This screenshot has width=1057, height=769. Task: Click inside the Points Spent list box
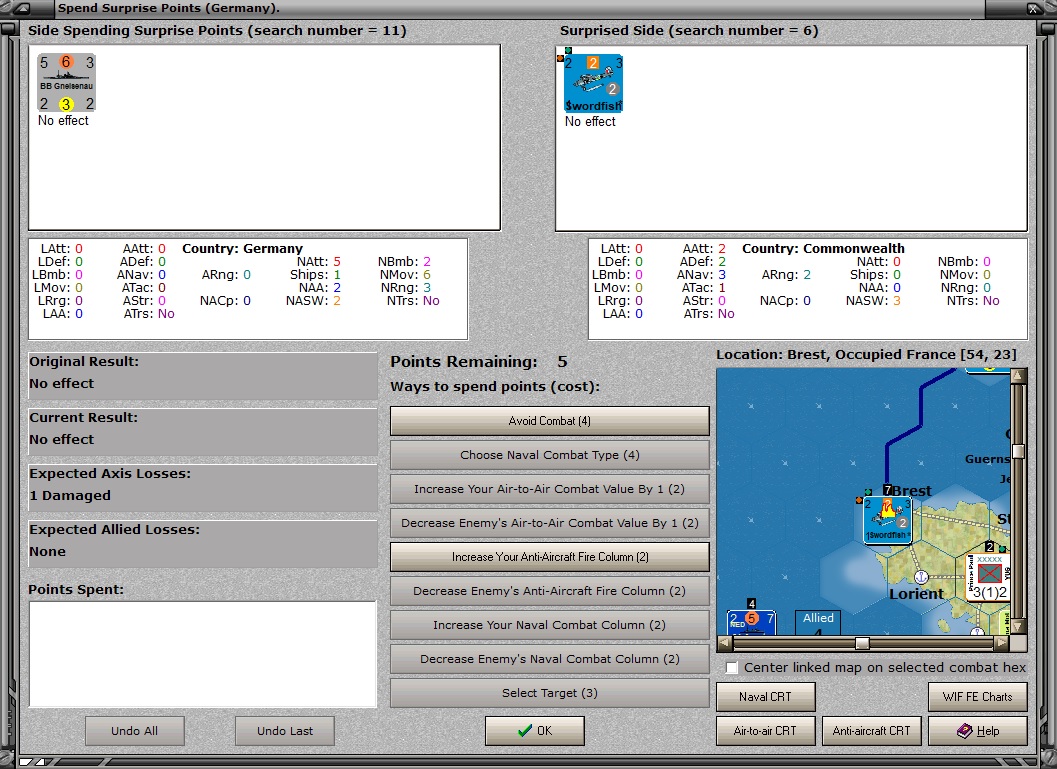[203, 654]
